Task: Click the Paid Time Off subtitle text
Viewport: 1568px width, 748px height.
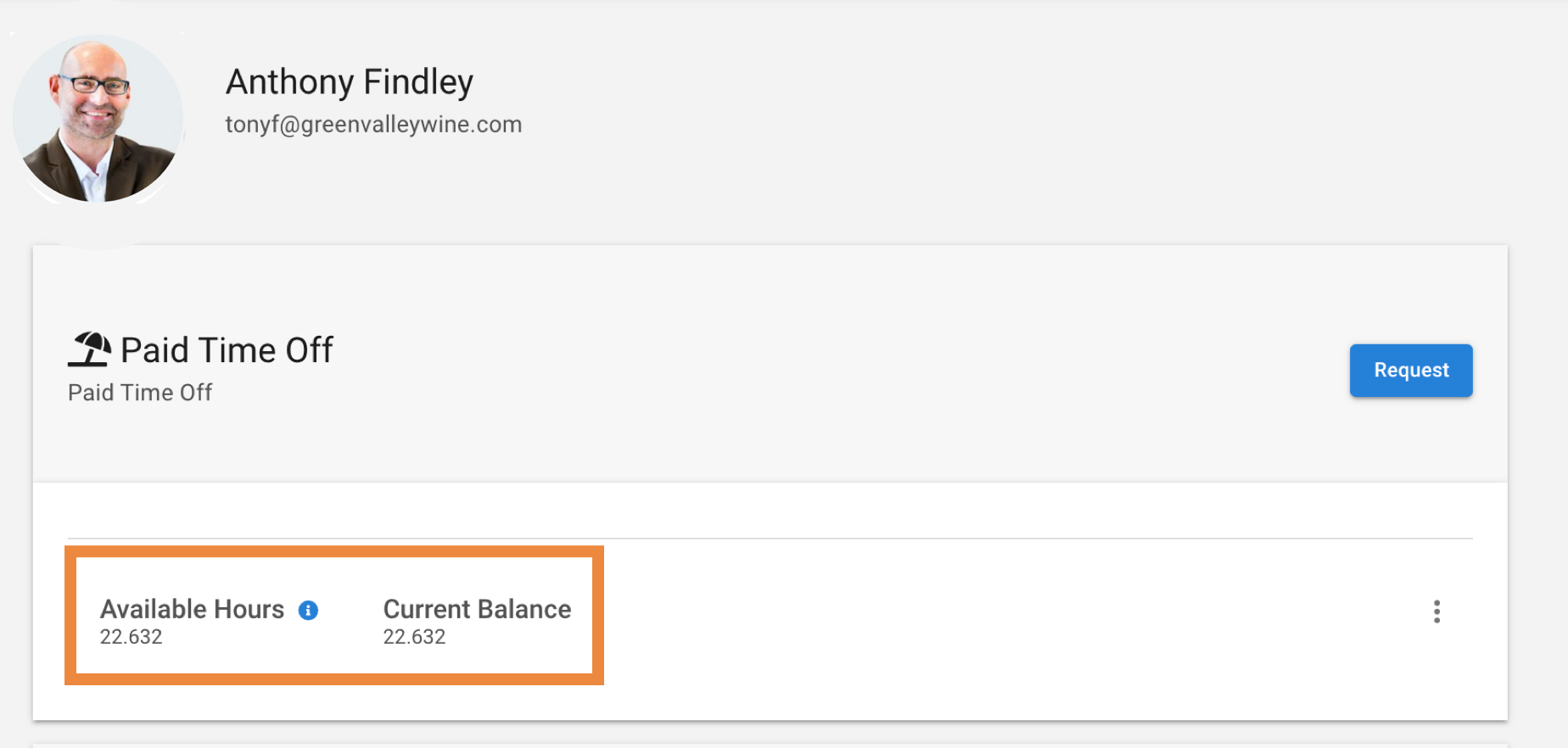Action: click(x=140, y=393)
